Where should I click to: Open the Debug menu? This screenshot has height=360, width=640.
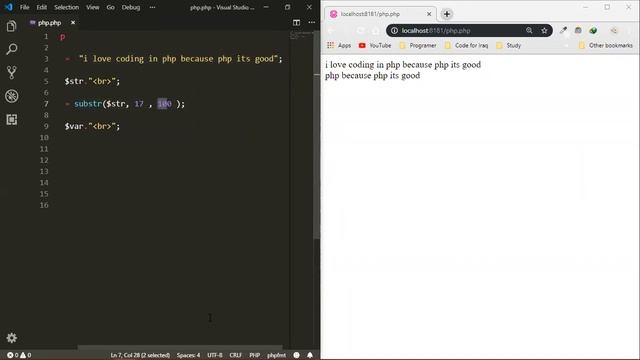[x=131, y=7]
